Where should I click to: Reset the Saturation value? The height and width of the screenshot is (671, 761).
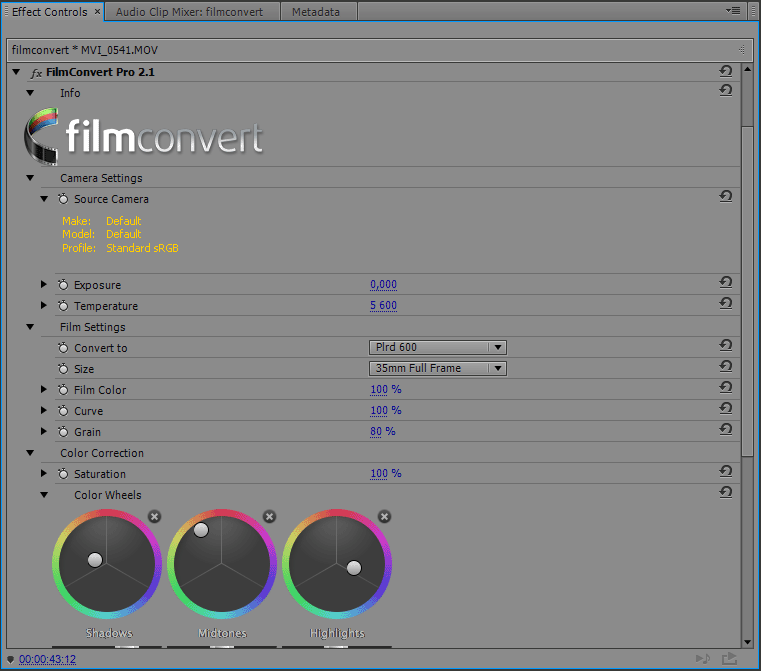pos(726,472)
